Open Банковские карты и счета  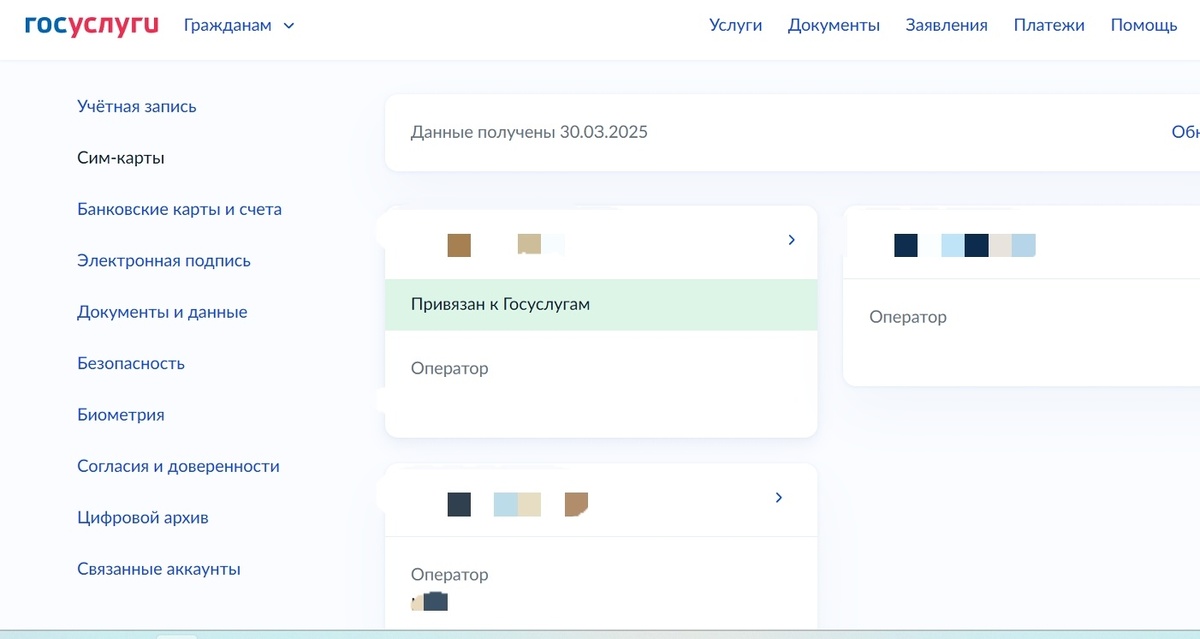(180, 209)
